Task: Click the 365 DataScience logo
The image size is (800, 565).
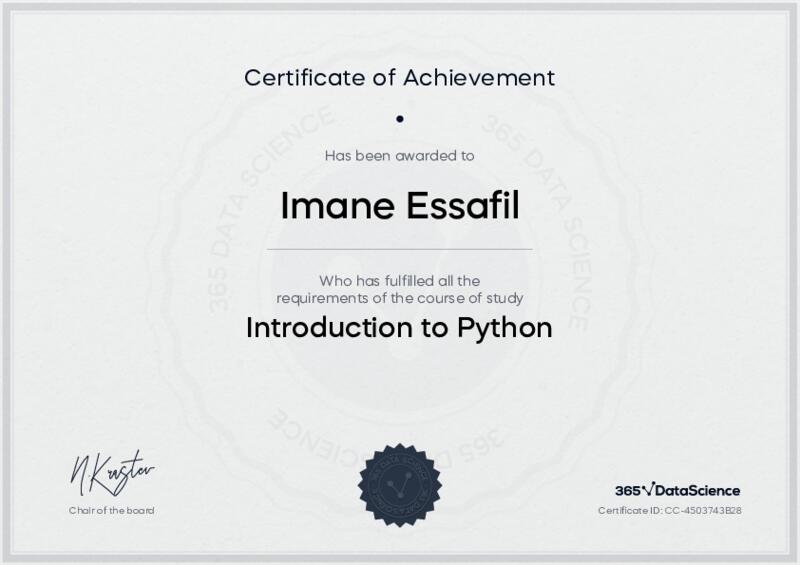Action: 677,490
